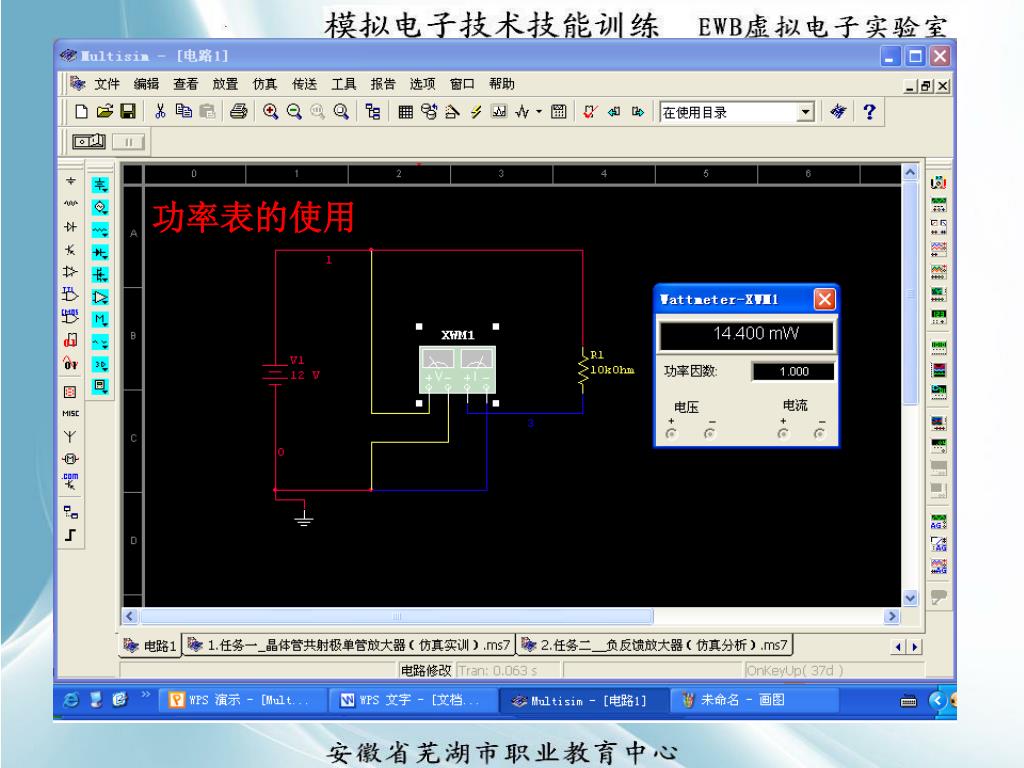Image resolution: width=1024 pixels, height=768 pixels.
Task: Switch to 任务一 晶体管共射极单管放大器 tab
Action: pyautogui.click(x=349, y=645)
